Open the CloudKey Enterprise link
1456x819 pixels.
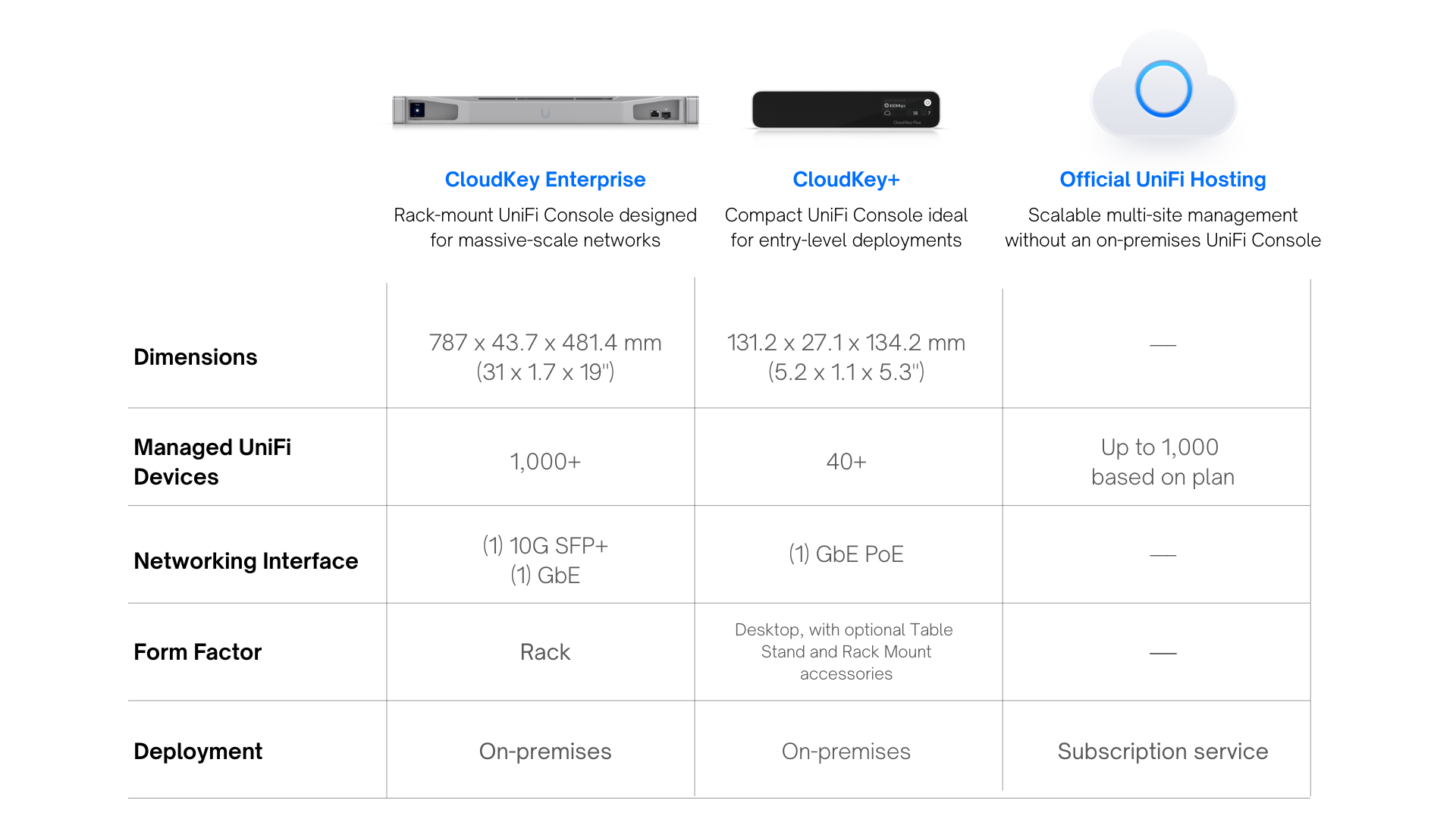[544, 180]
